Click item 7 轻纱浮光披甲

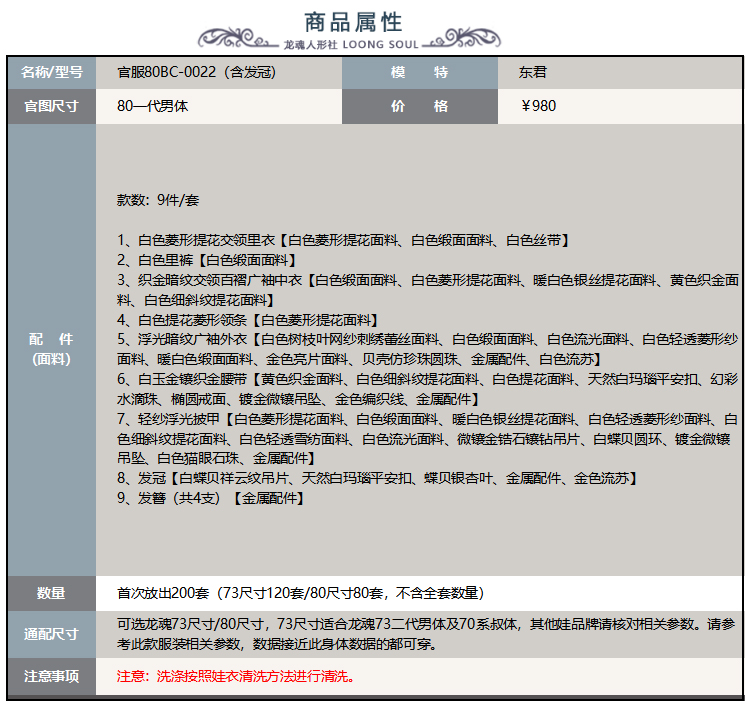pyautogui.click(x=428, y=439)
